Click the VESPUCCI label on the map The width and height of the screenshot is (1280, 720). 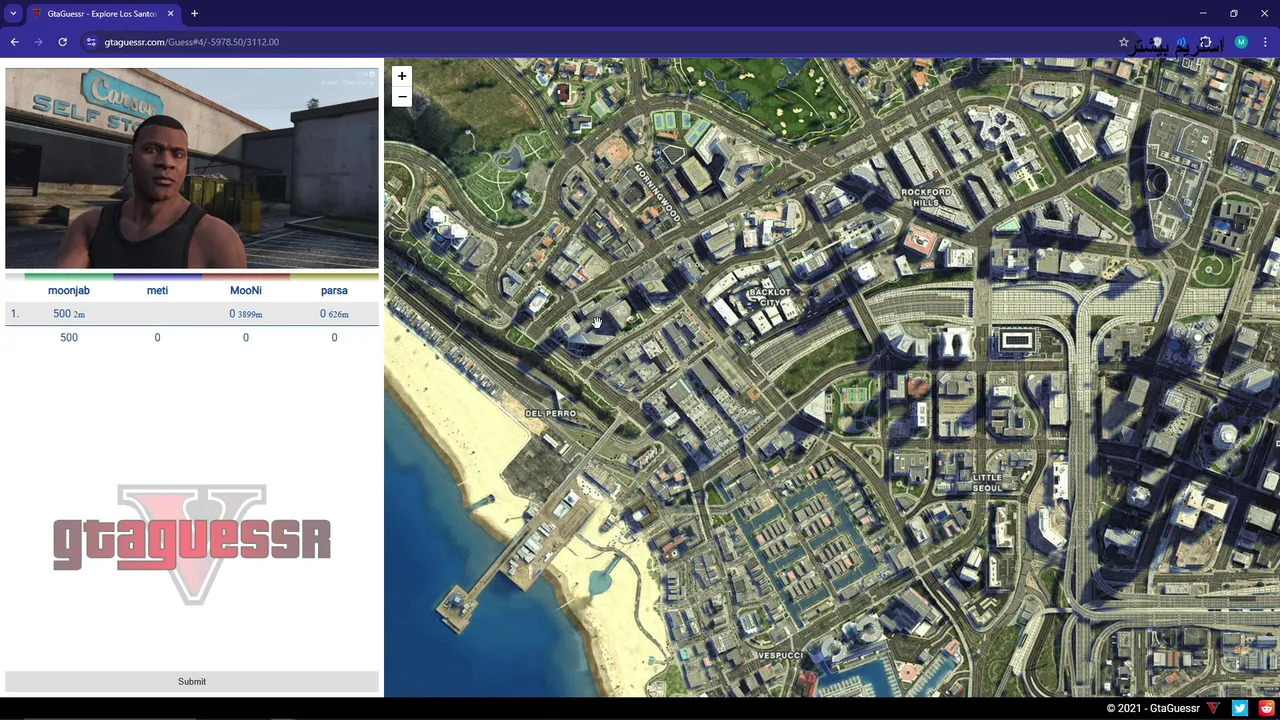tap(780, 655)
